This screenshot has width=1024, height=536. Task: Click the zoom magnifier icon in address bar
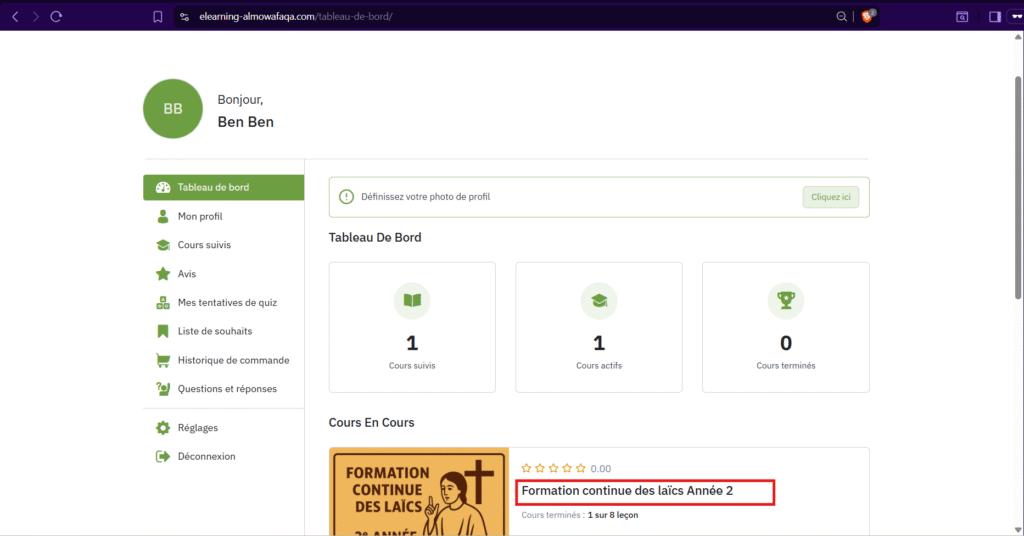click(x=842, y=16)
